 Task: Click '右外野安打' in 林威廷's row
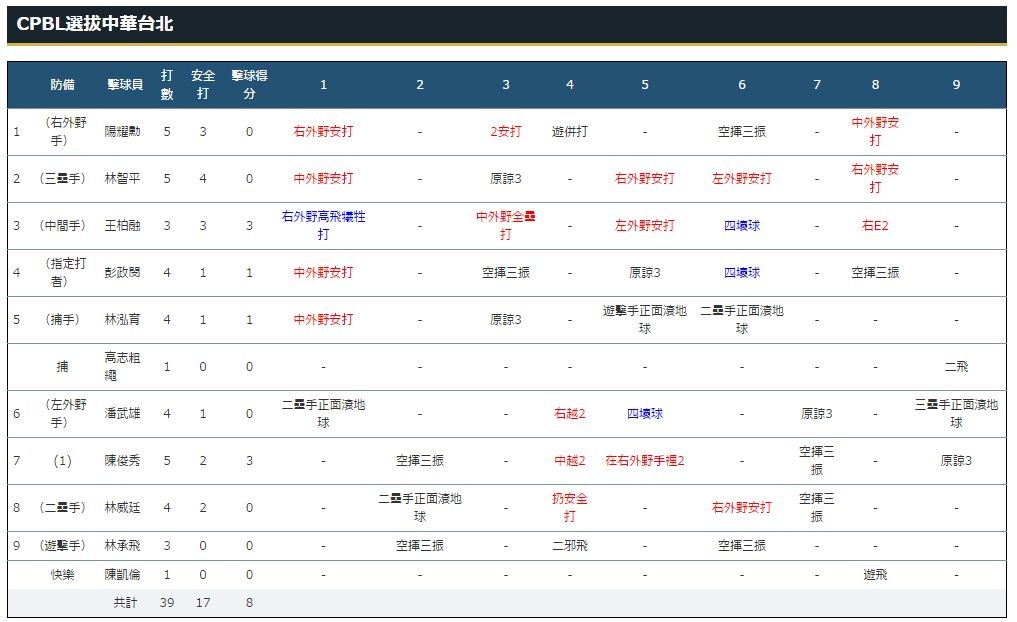pyautogui.click(x=741, y=507)
